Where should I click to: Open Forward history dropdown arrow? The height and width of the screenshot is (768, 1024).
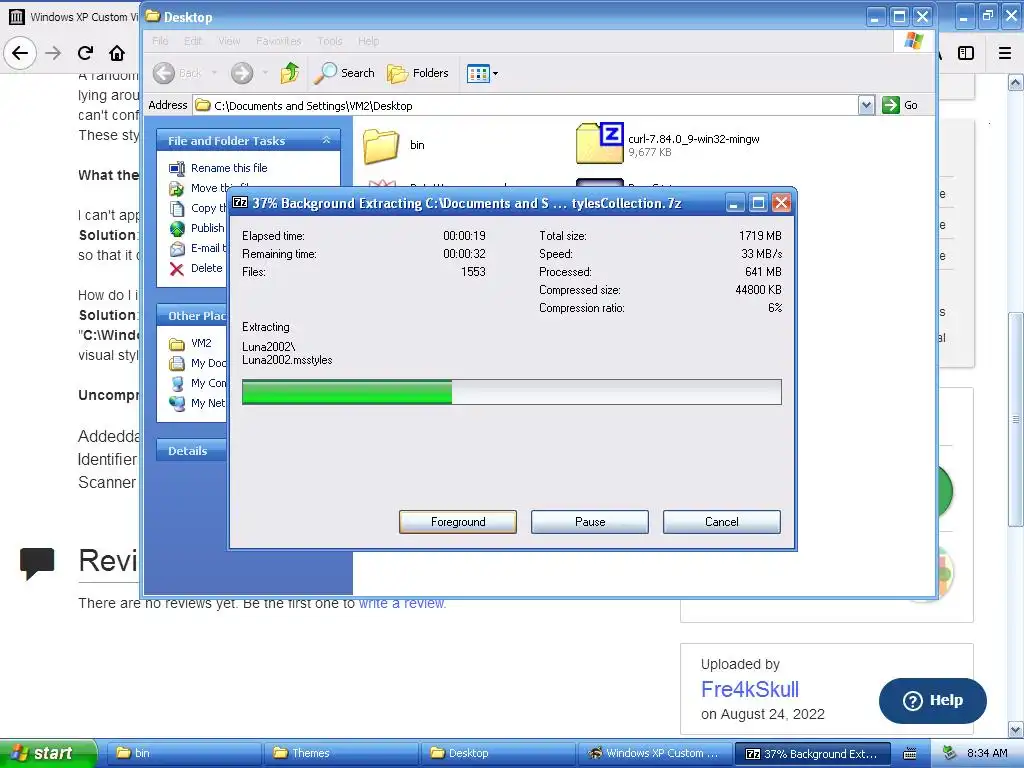point(264,73)
